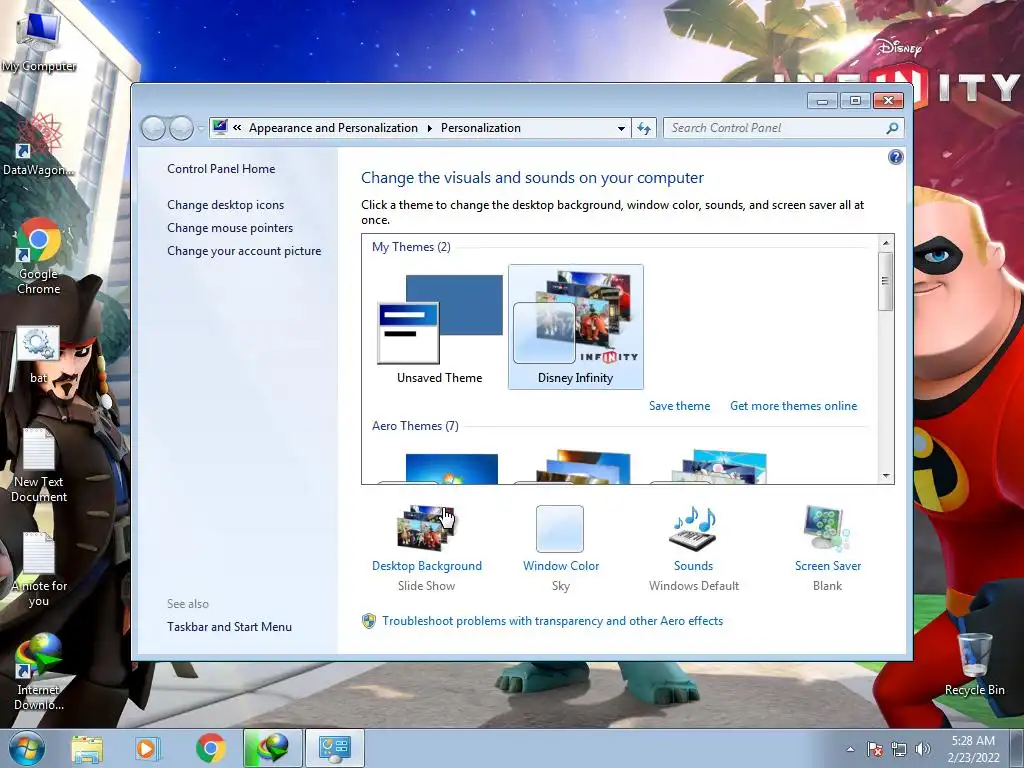Select the bat file desktop icon

click(x=38, y=355)
